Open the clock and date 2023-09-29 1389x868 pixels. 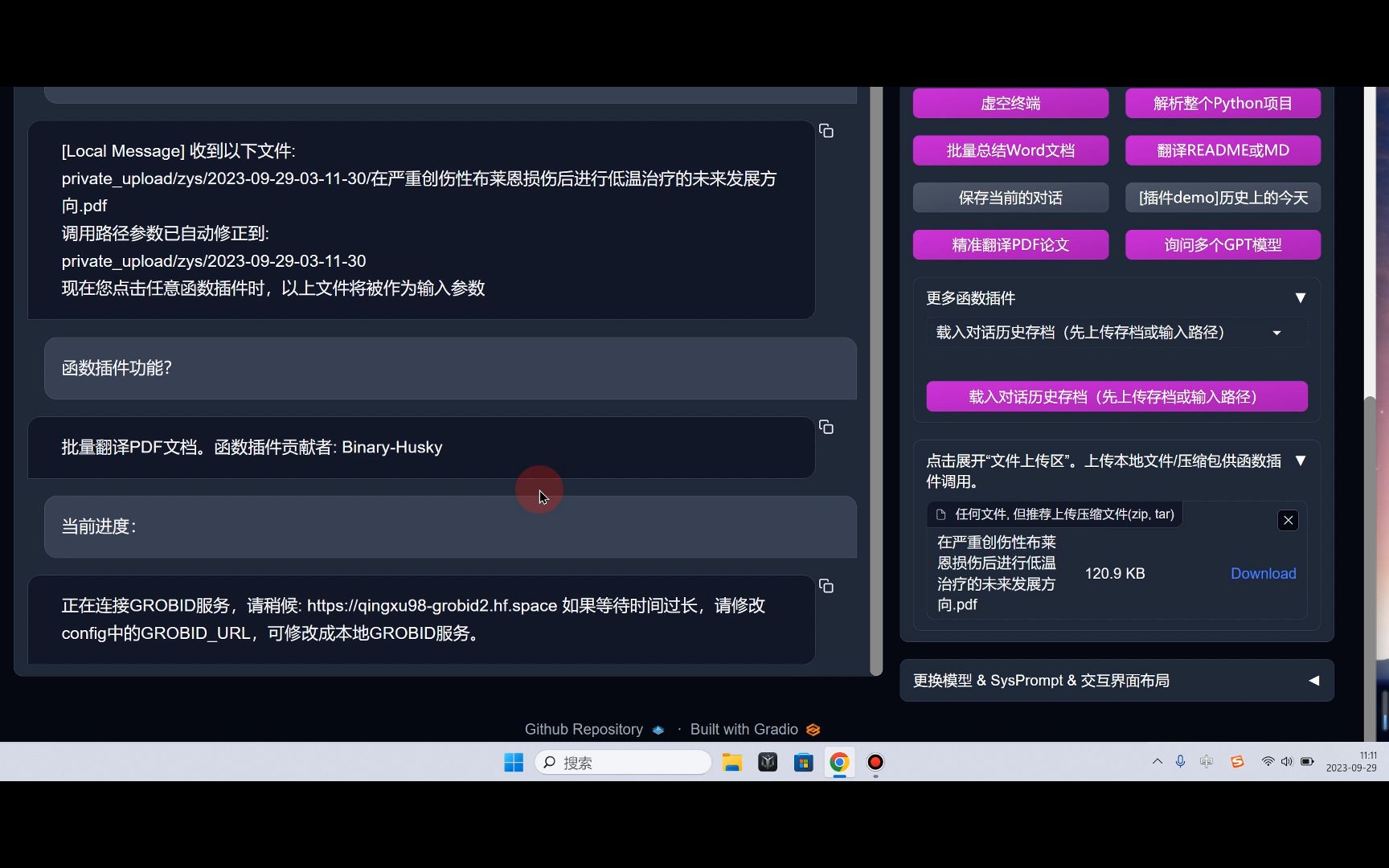click(1351, 762)
